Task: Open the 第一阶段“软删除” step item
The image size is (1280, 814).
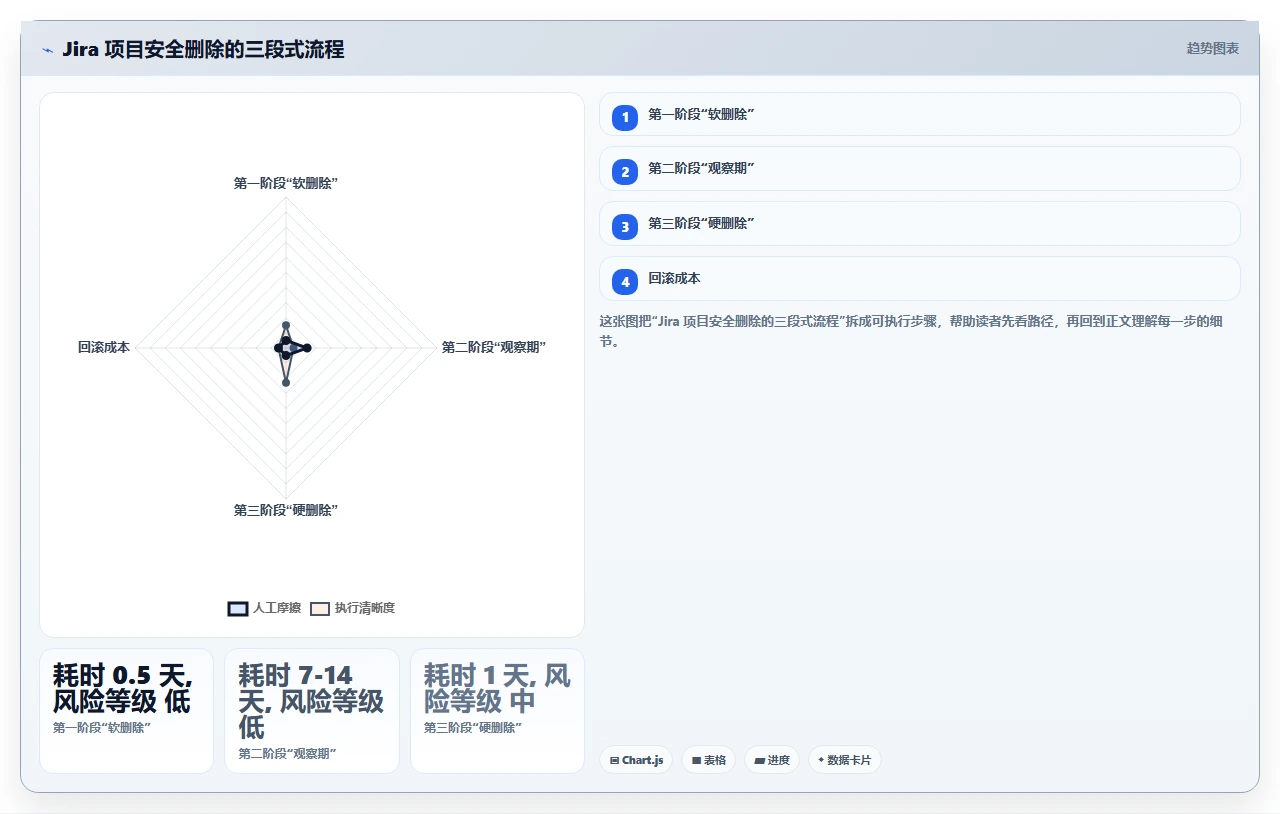Action: tap(919, 114)
